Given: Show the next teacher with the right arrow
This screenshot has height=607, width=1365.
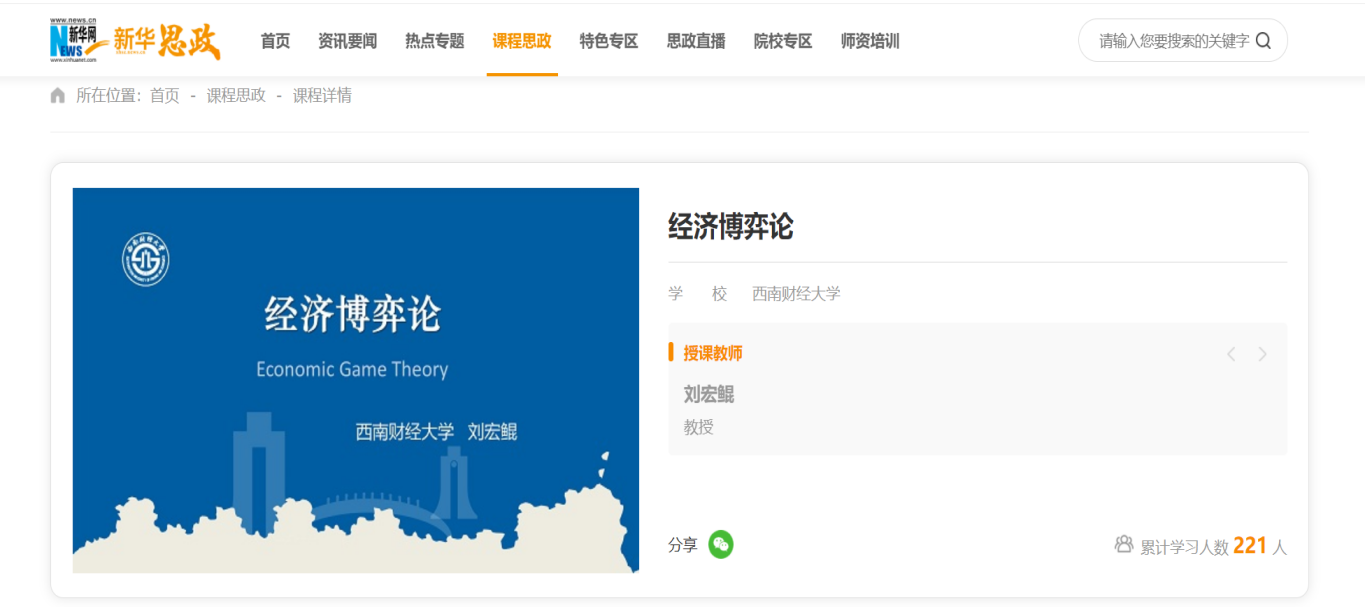Looking at the screenshot, I should pyautogui.click(x=1263, y=354).
